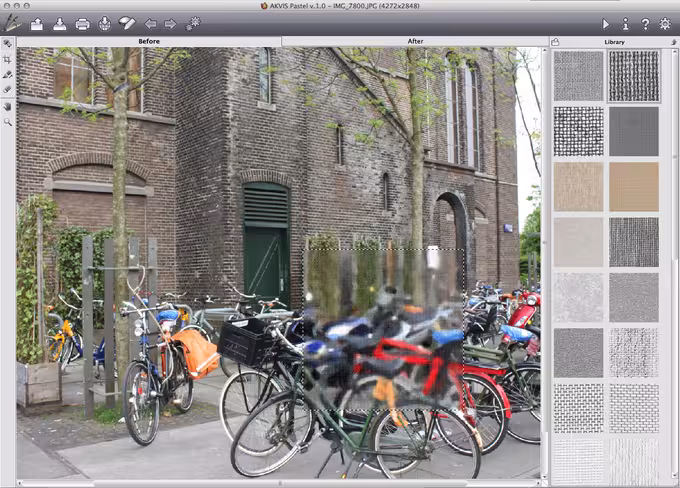680x488 pixels.
Task: Select the Hand pan tool
Action: click(7, 106)
